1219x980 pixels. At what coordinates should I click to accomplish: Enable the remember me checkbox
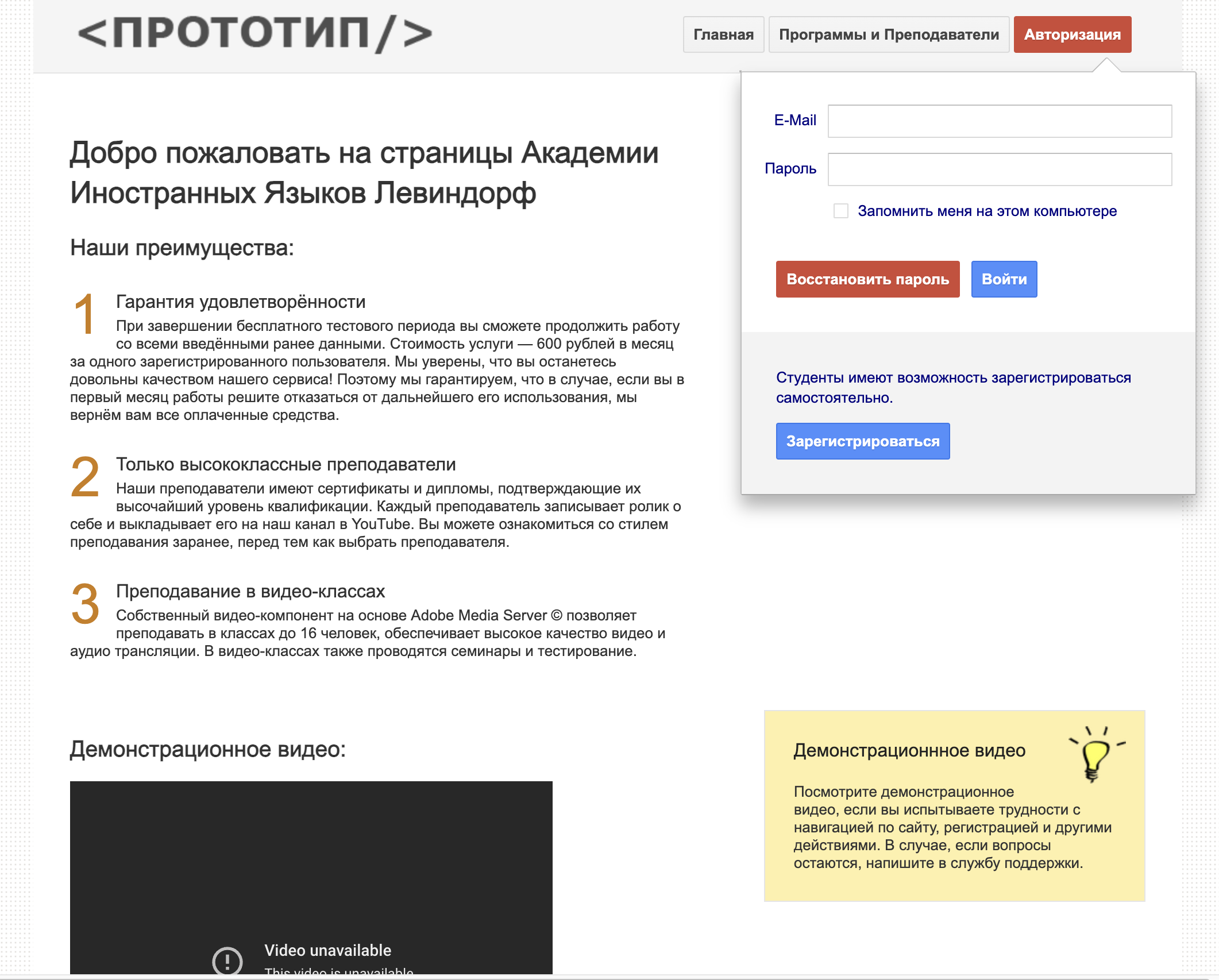click(841, 211)
